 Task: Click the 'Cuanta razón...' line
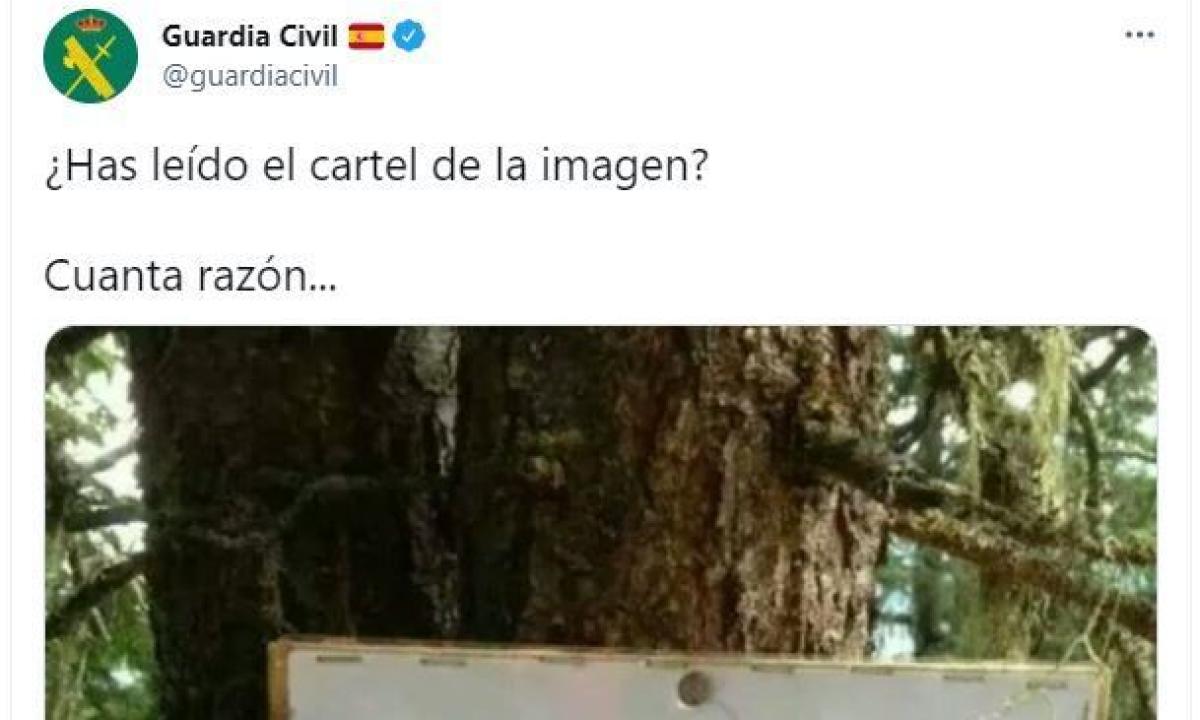[190, 276]
